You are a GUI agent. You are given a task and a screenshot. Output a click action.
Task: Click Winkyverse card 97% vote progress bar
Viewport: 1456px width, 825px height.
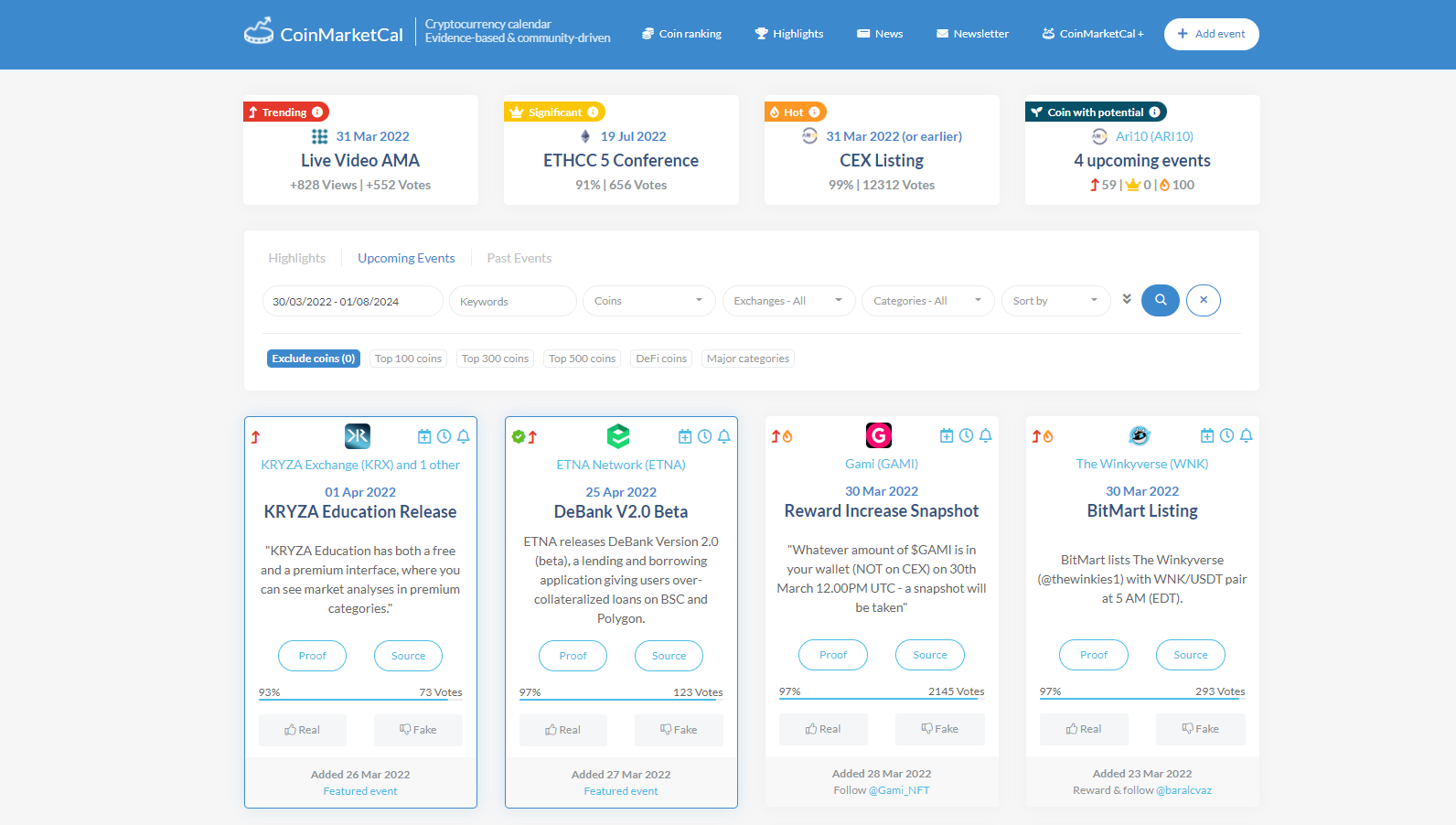[1142, 699]
